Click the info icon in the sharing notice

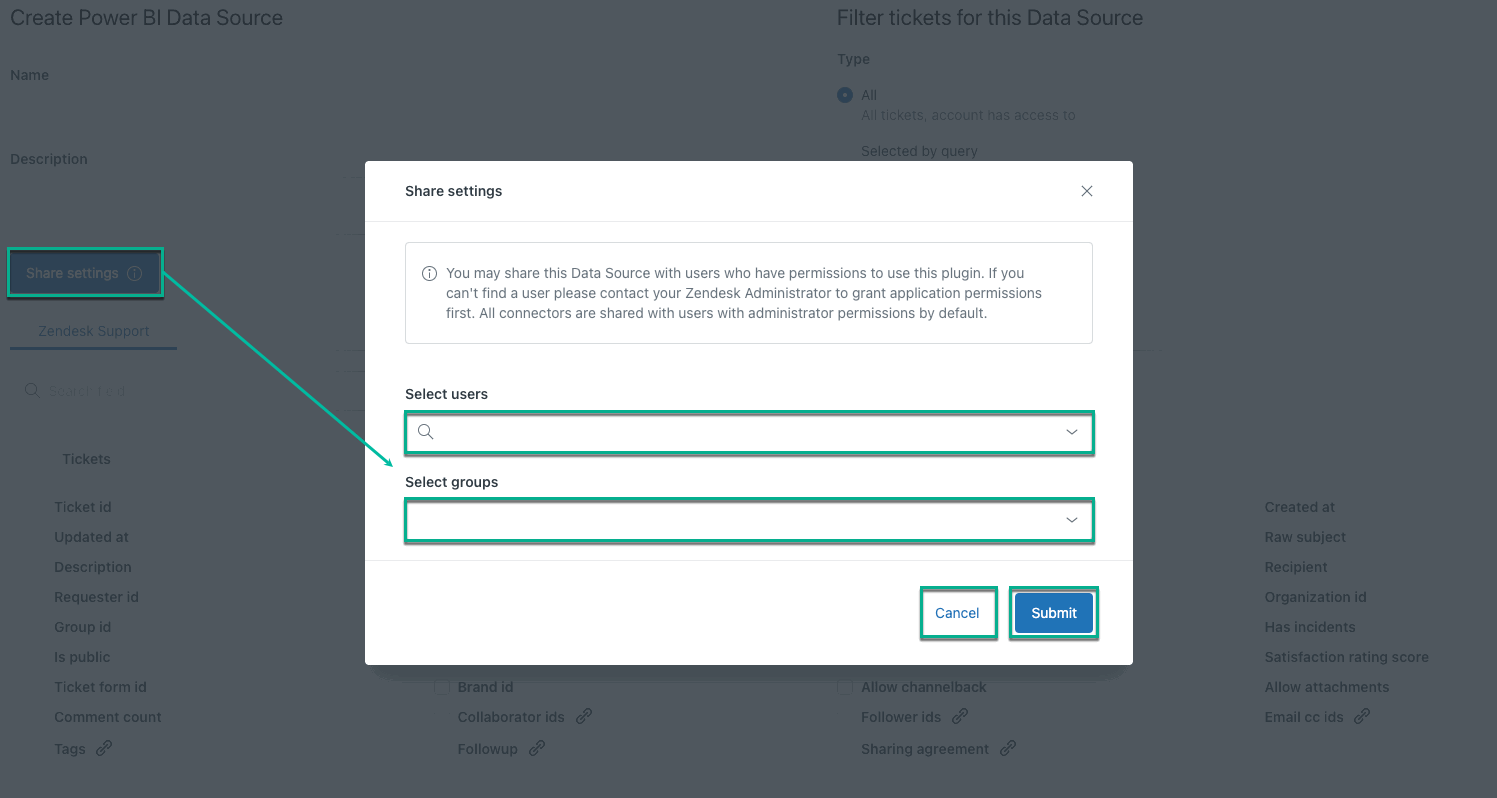coord(429,272)
